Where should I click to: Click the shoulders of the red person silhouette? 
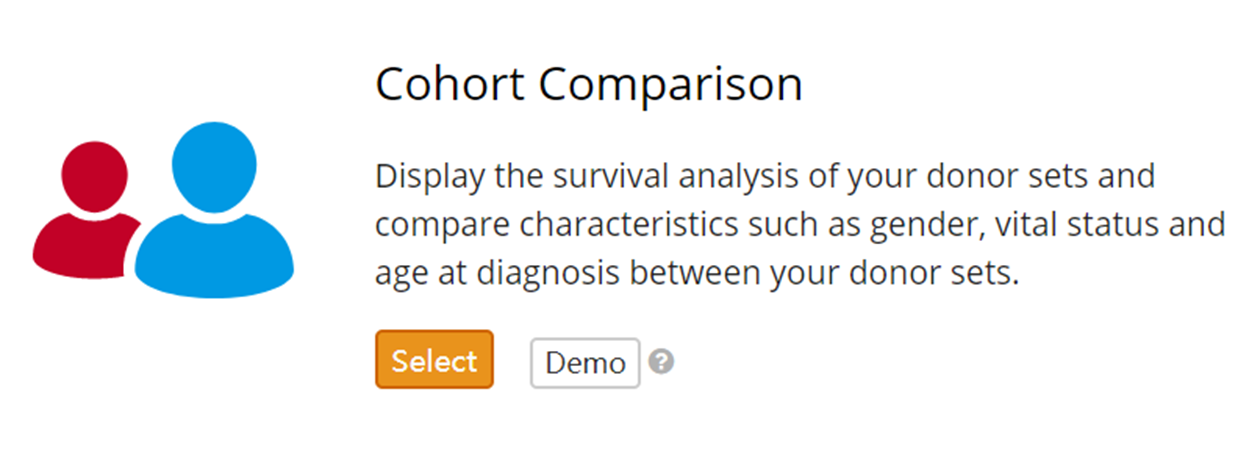point(84,243)
